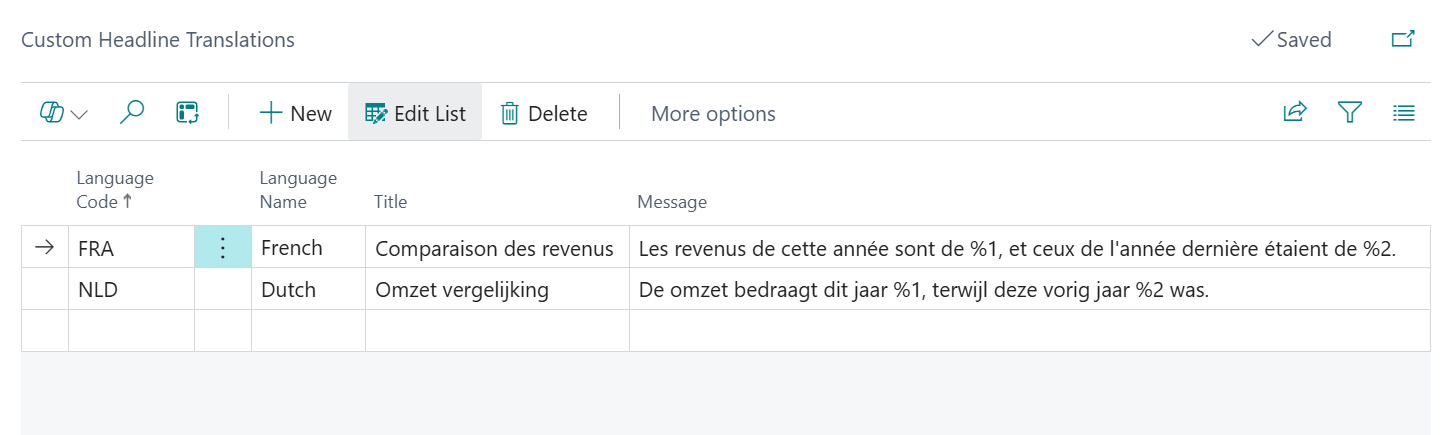Switch list layout view icon

point(1404,113)
